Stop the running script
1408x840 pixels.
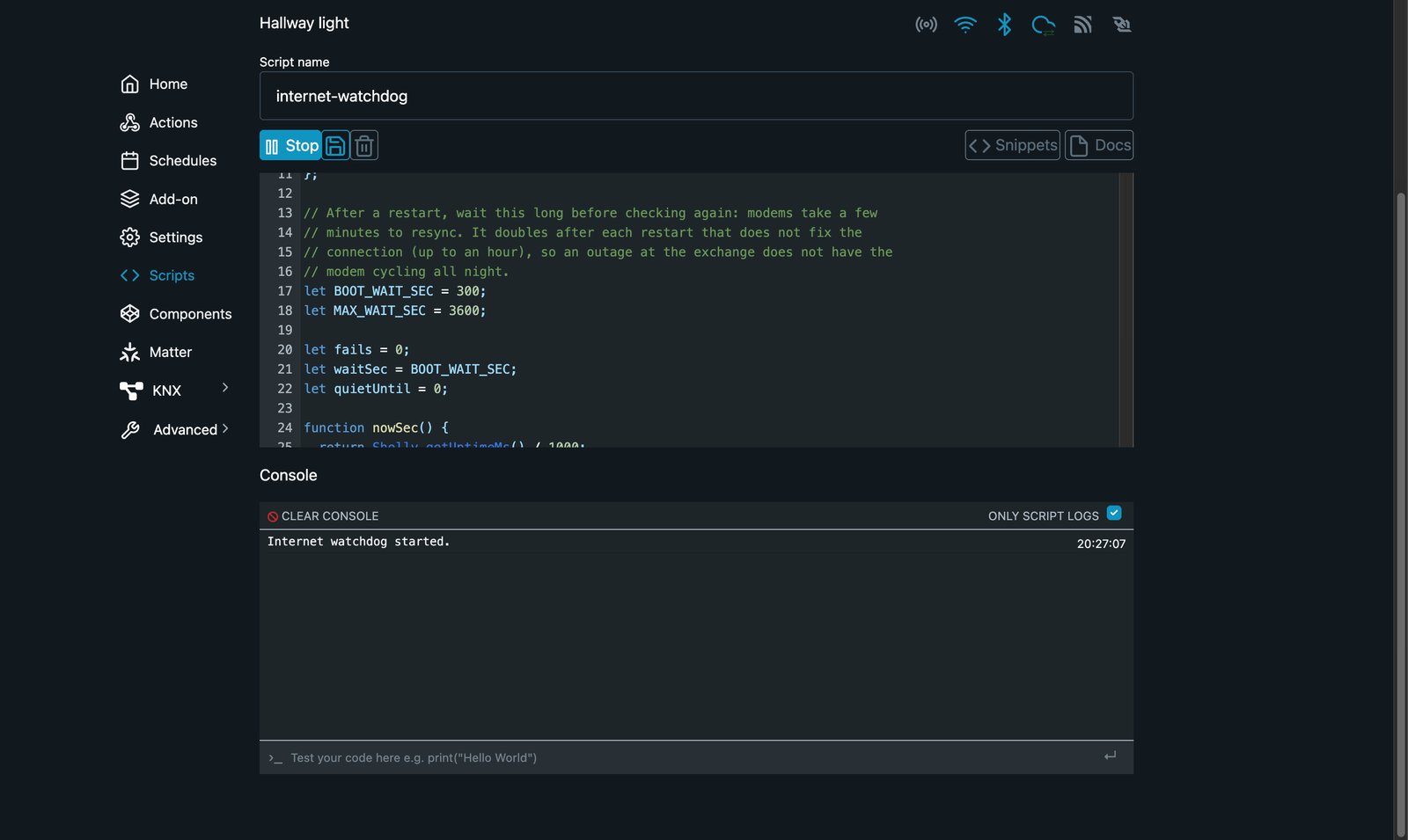point(290,145)
